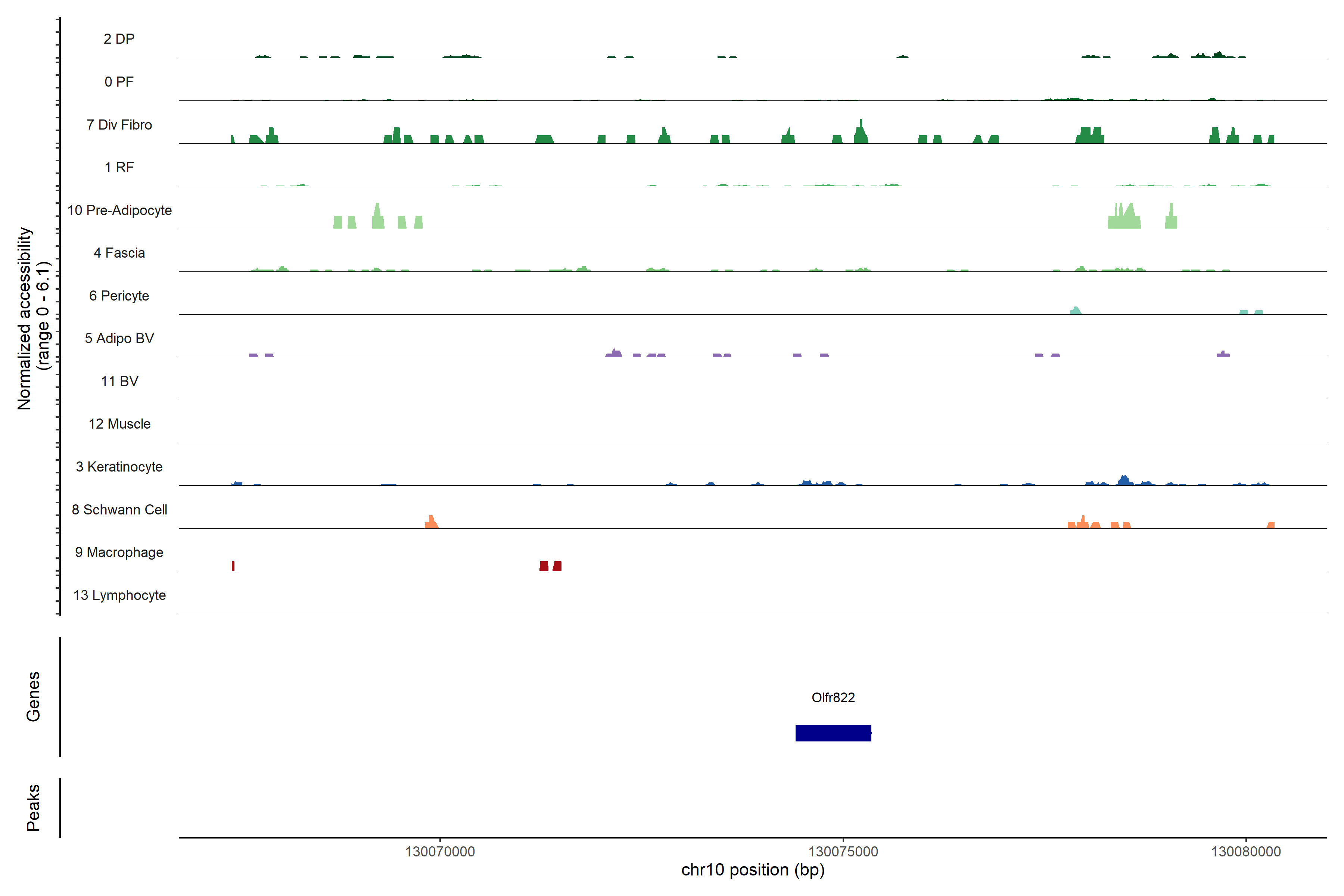This screenshot has height=896, width=1344.
Task: Select the 7 Div Fibro track label
Action: click(119, 125)
